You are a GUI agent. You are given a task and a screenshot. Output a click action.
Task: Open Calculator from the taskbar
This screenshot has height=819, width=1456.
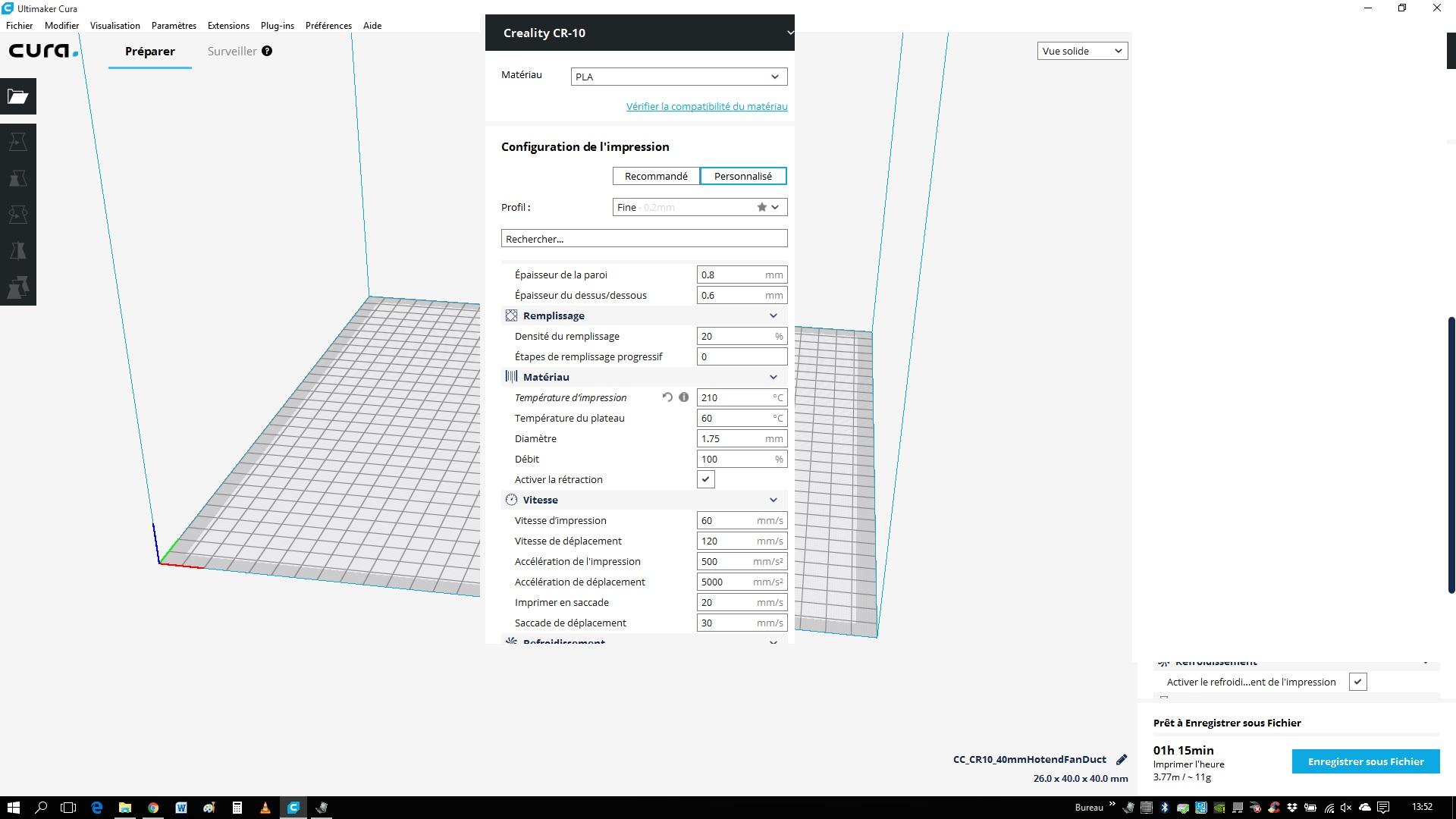coord(237,808)
